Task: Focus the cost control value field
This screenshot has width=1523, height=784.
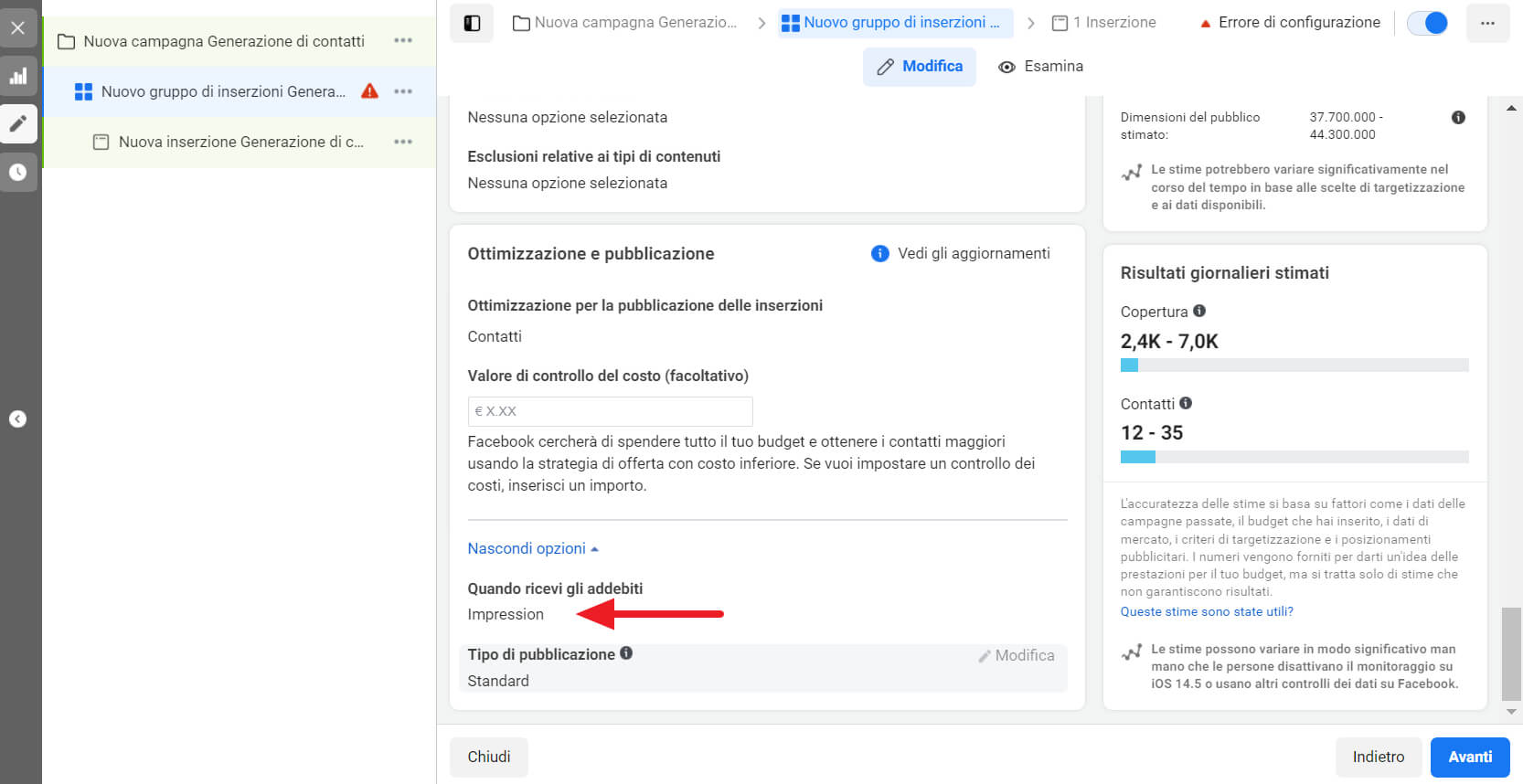Action: click(x=610, y=411)
